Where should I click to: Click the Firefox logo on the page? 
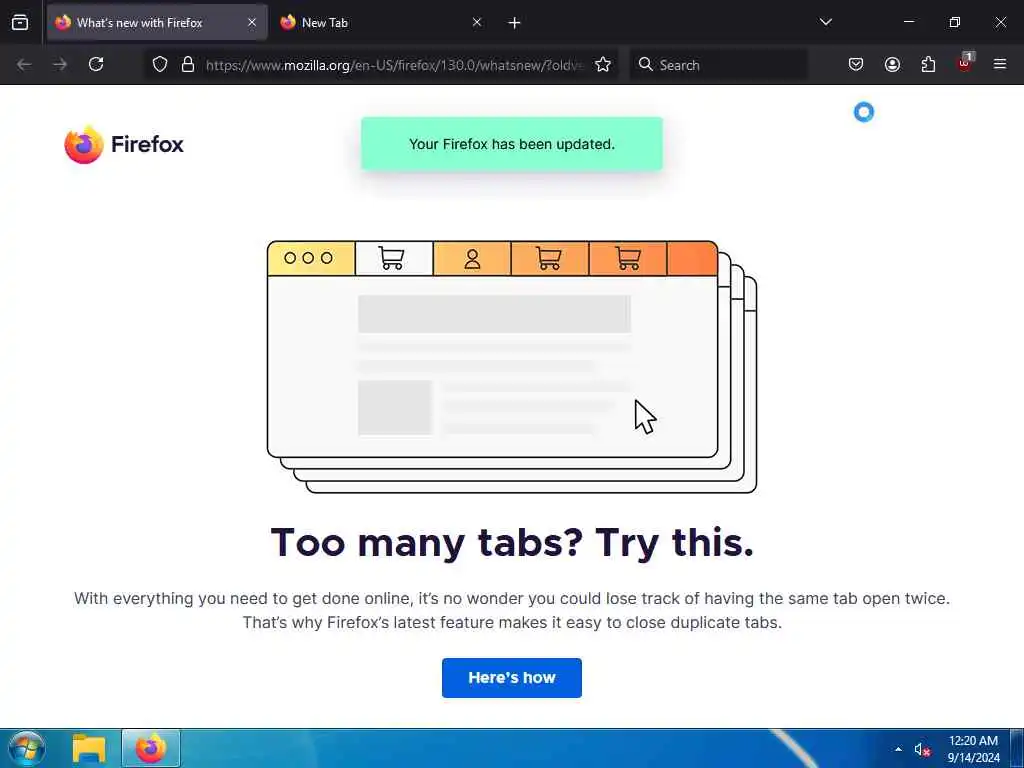point(124,144)
